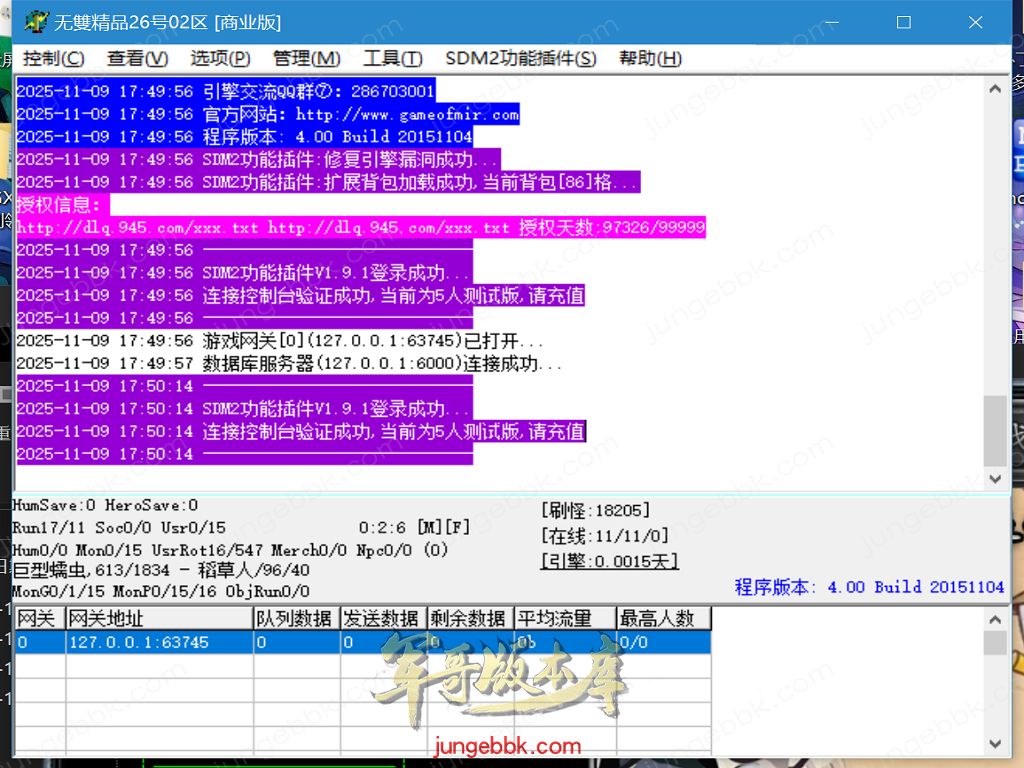
Task: Open the 选项(P) menu
Action: coord(220,59)
